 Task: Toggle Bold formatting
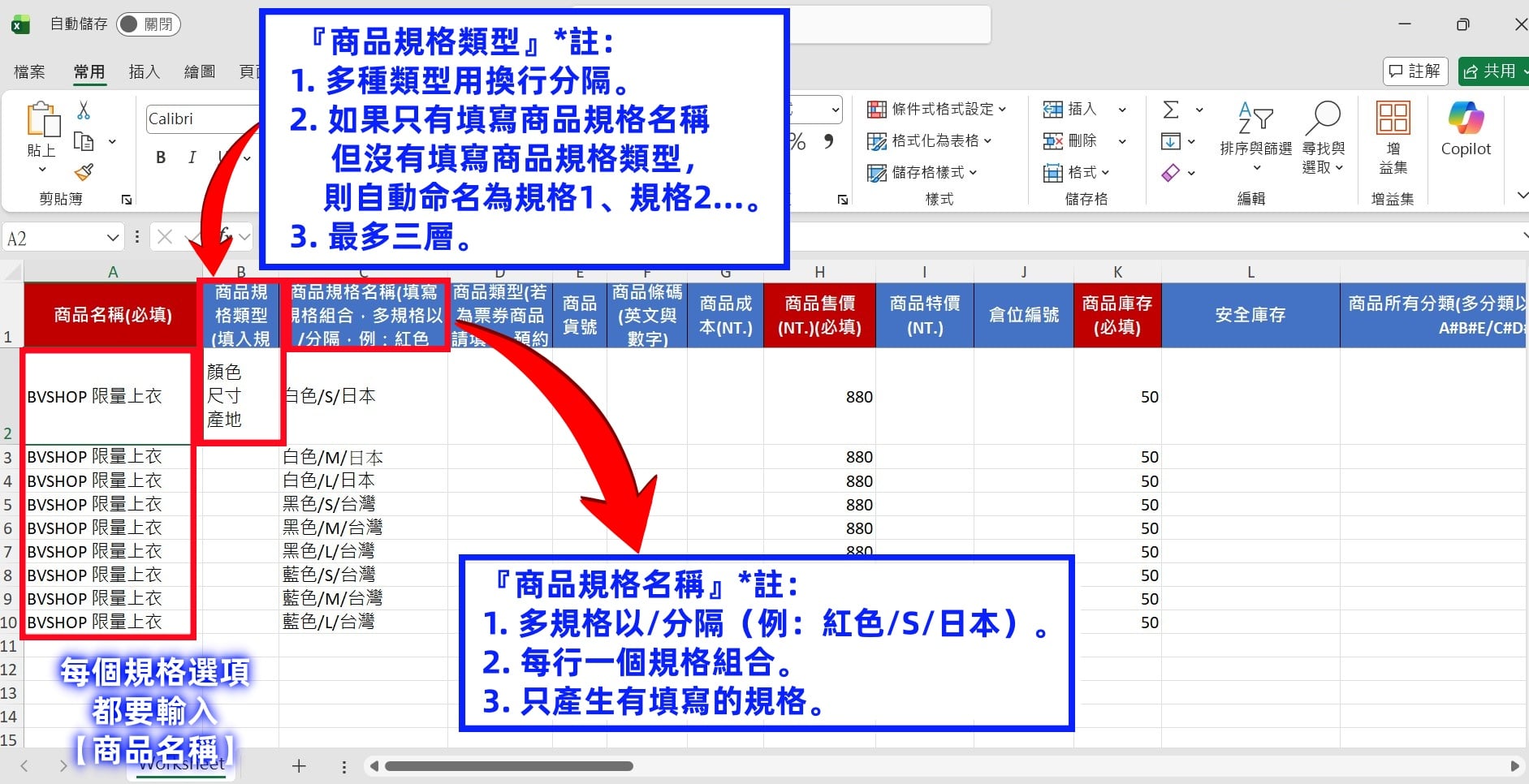(x=161, y=157)
